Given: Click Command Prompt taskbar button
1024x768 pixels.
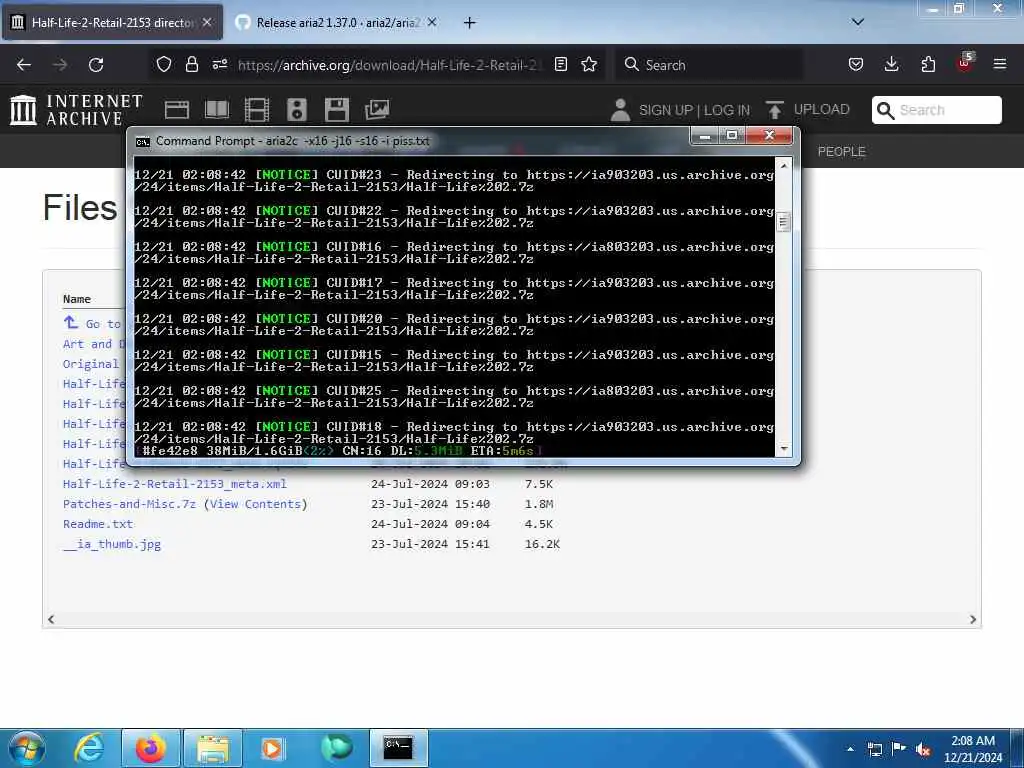Looking at the screenshot, I should [x=398, y=748].
